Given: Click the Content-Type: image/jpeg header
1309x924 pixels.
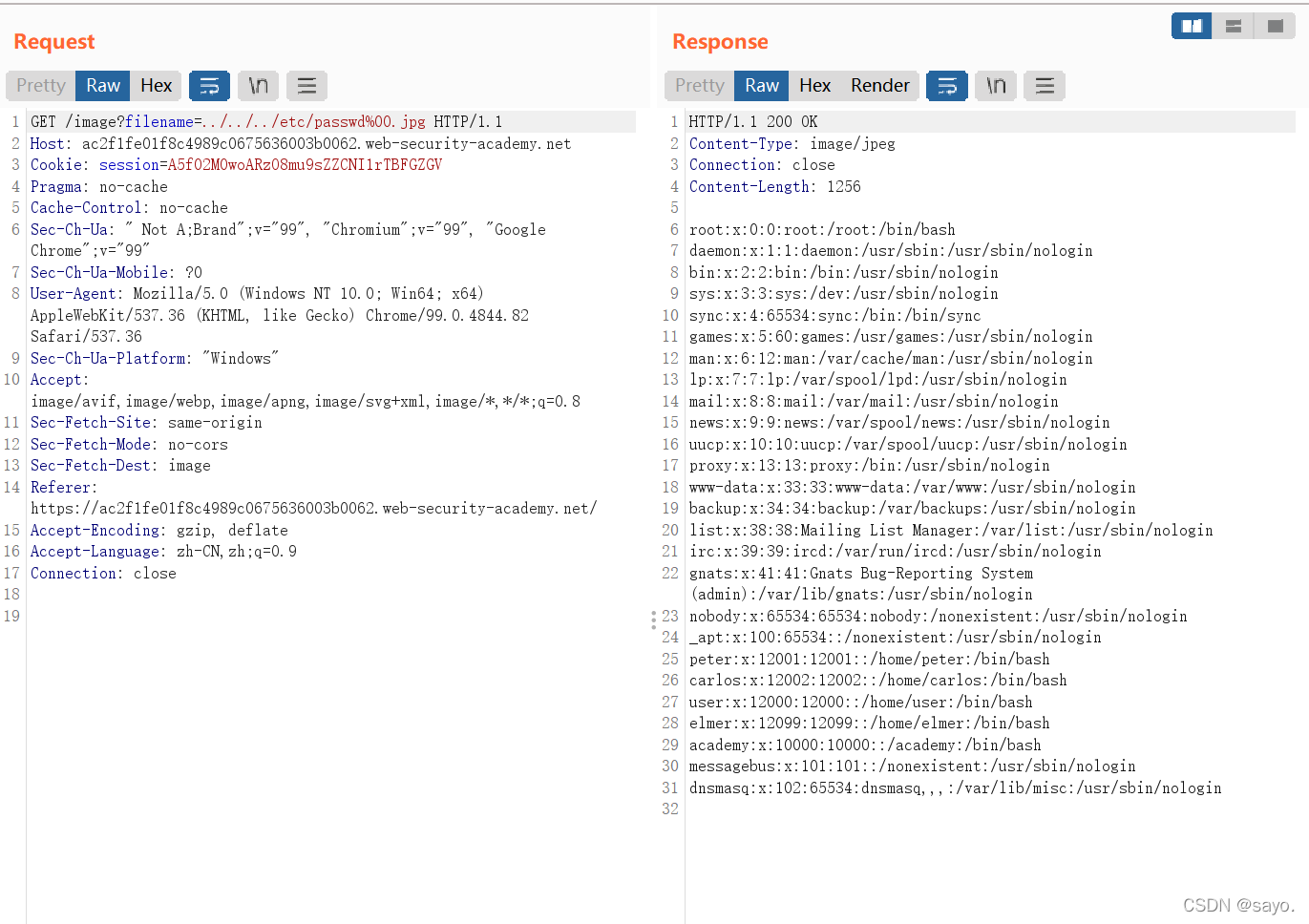Looking at the screenshot, I should pyautogui.click(x=792, y=144).
